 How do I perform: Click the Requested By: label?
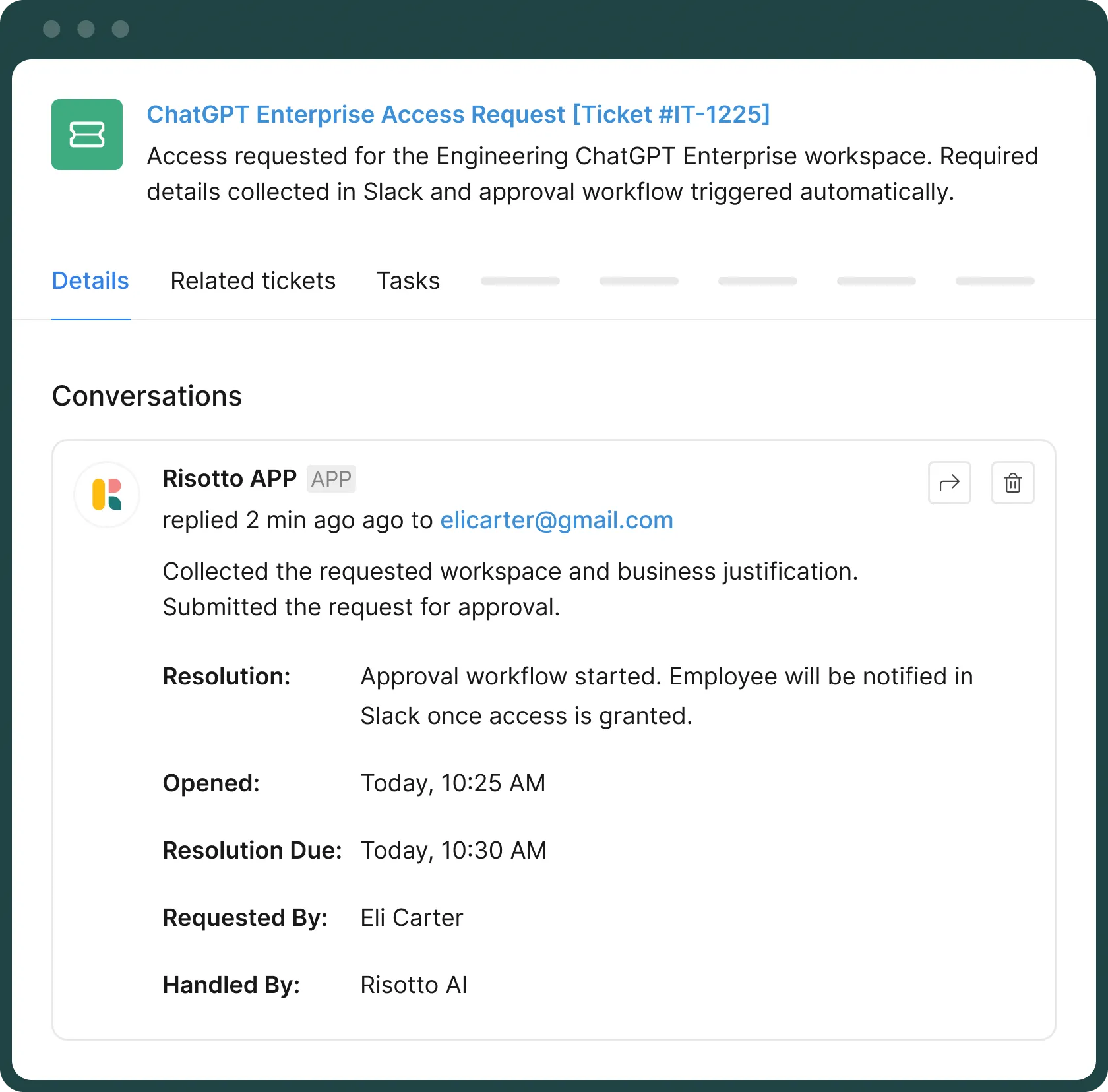(245, 918)
